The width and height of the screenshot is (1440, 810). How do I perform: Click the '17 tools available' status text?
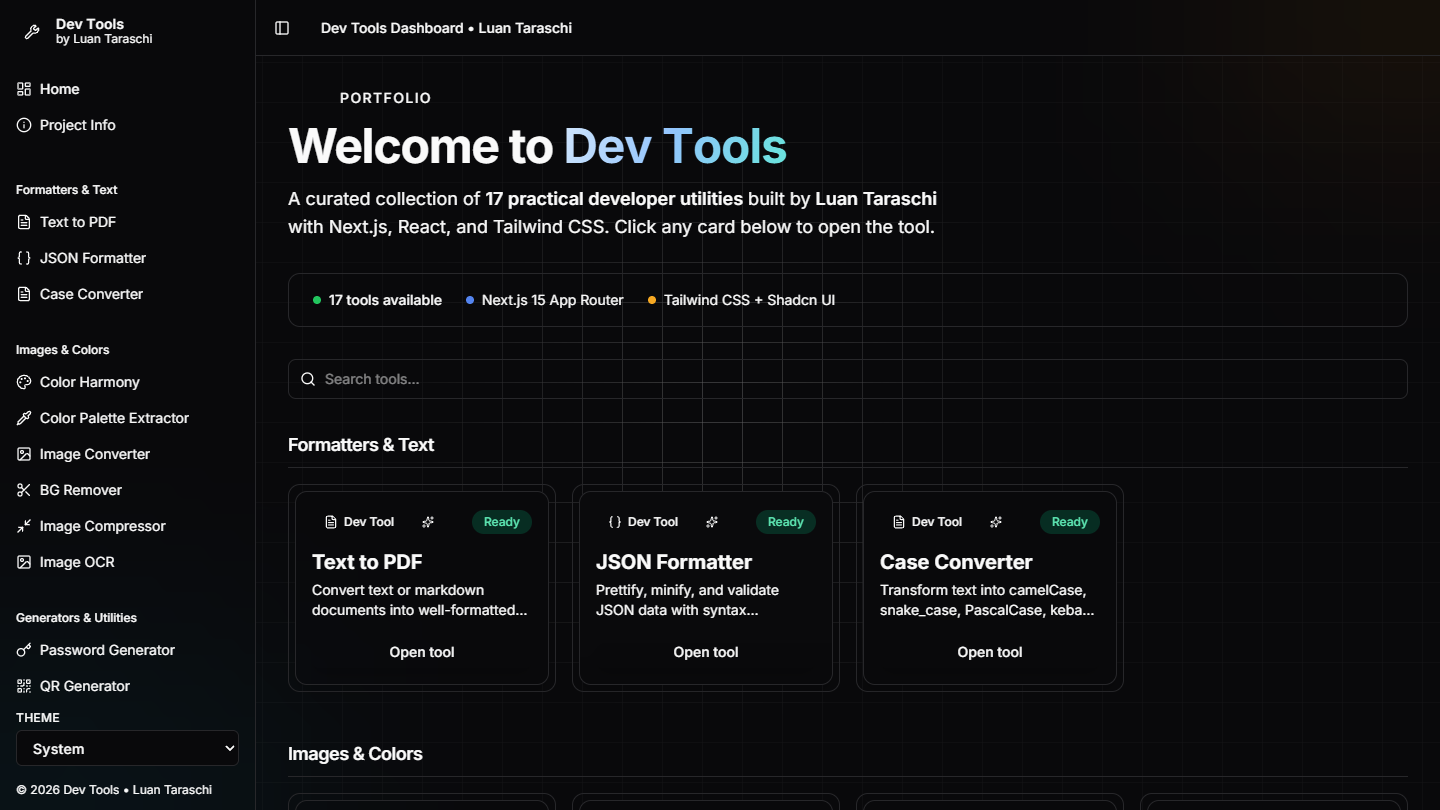click(385, 300)
